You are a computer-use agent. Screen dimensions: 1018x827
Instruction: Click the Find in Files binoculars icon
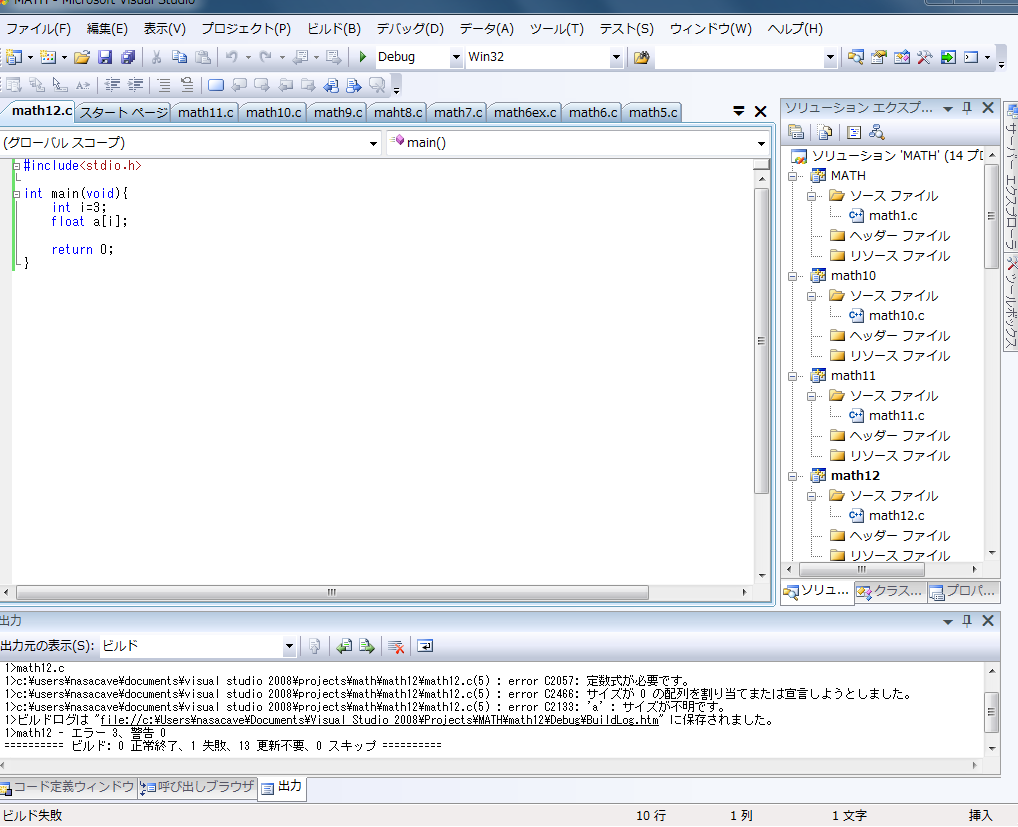641,57
